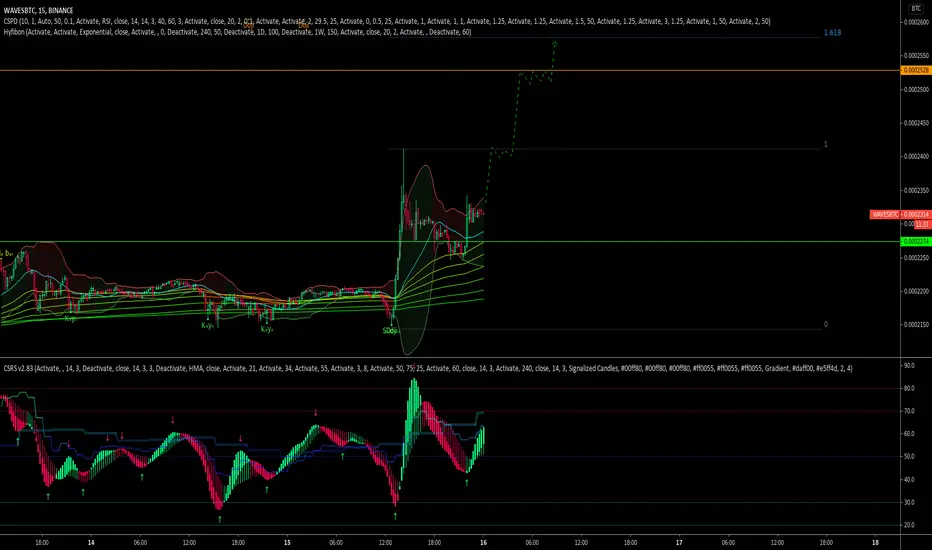Click the 17 date label on time axis
Viewport: 932px width, 550px height.
click(x=679, y=542)
